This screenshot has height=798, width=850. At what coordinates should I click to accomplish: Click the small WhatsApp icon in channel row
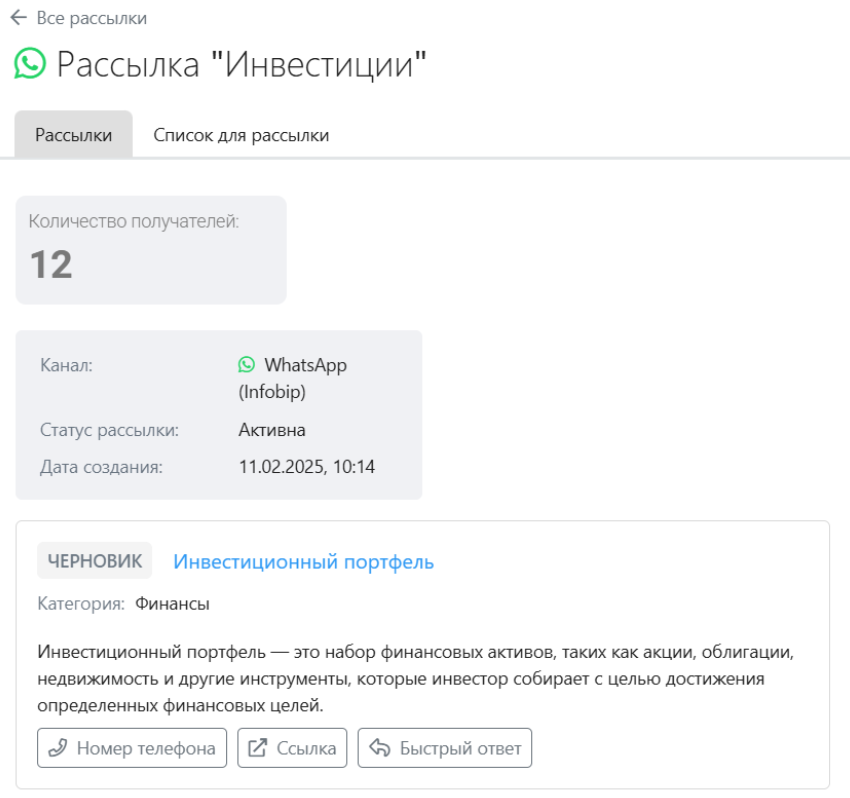pos(246,364)
